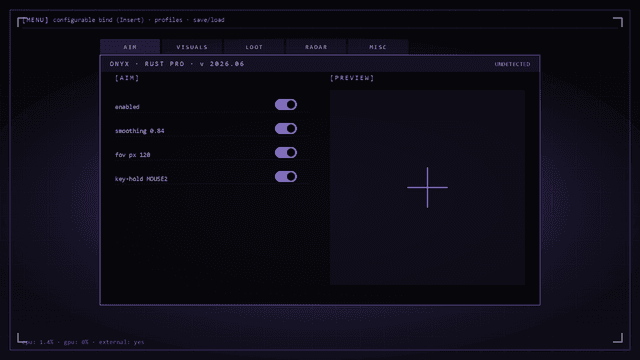This screenshot has height=360, width=640.
Task: Click the crosshair in the preview pane
Action: coord(427,187)
